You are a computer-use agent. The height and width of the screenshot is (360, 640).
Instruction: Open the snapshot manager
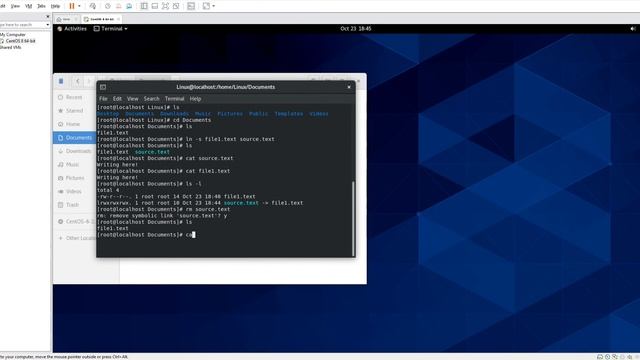[129, 6]
